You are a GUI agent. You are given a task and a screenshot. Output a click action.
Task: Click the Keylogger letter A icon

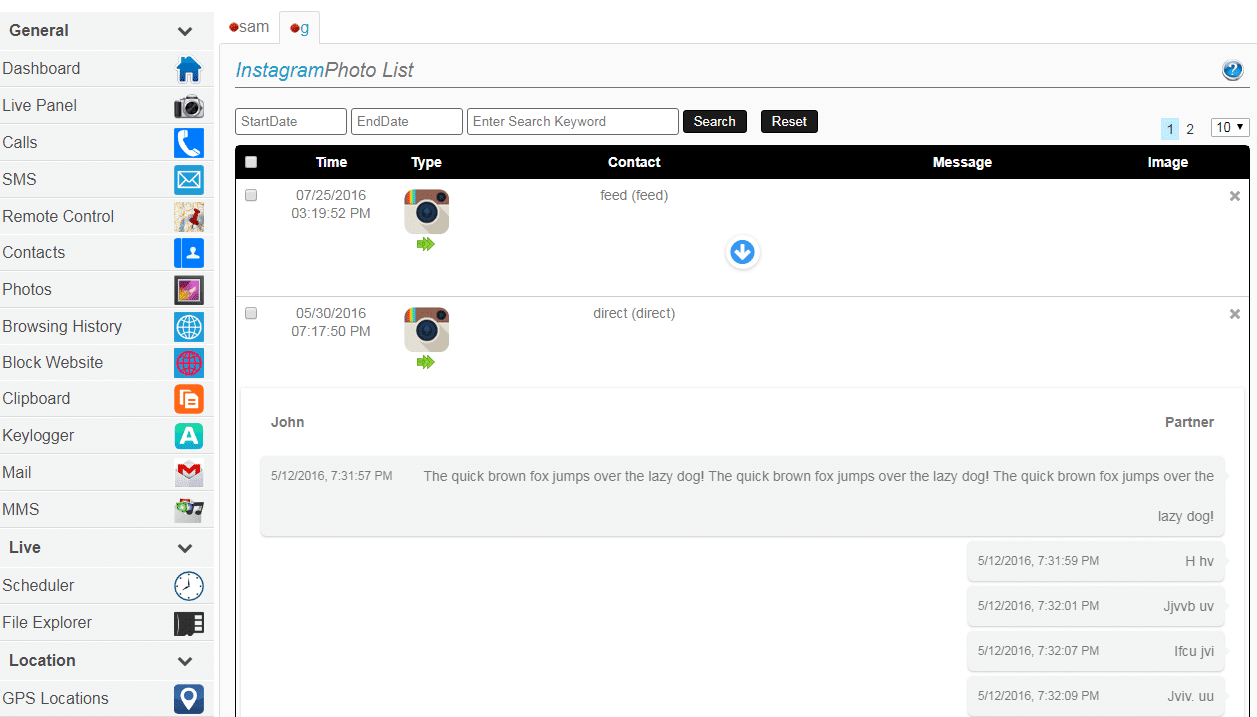point(188,436)
